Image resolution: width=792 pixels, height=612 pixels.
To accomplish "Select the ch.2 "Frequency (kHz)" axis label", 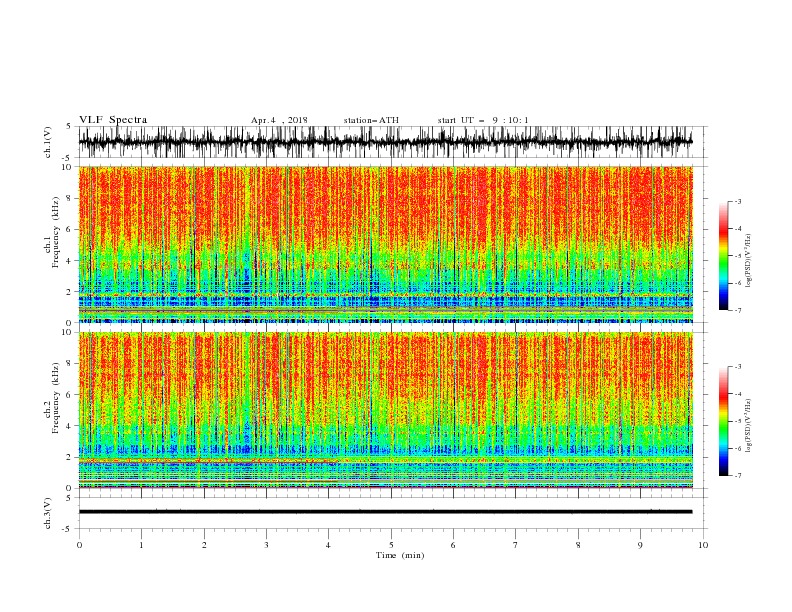I will 56,397.
